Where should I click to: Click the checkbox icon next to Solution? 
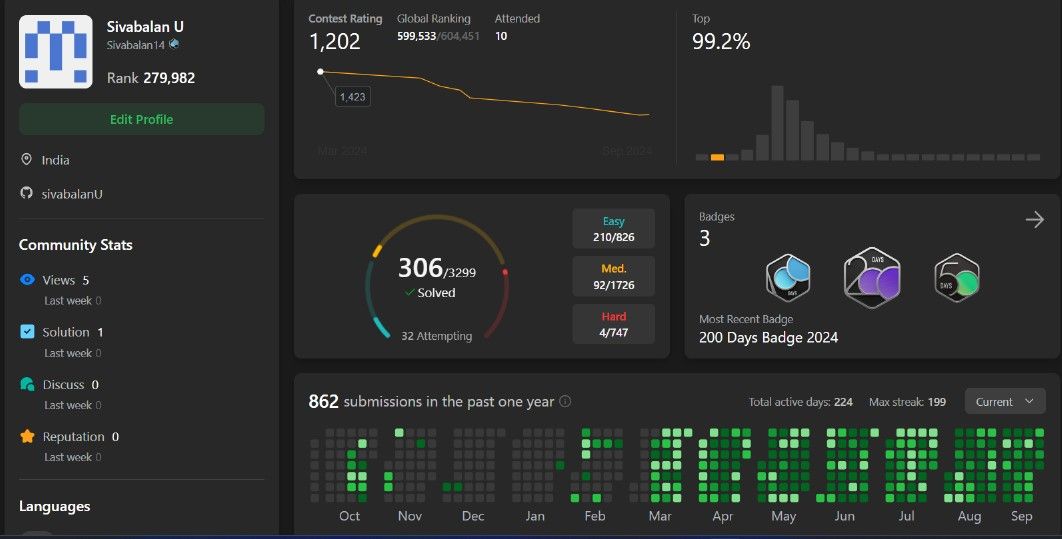point(27,332)
